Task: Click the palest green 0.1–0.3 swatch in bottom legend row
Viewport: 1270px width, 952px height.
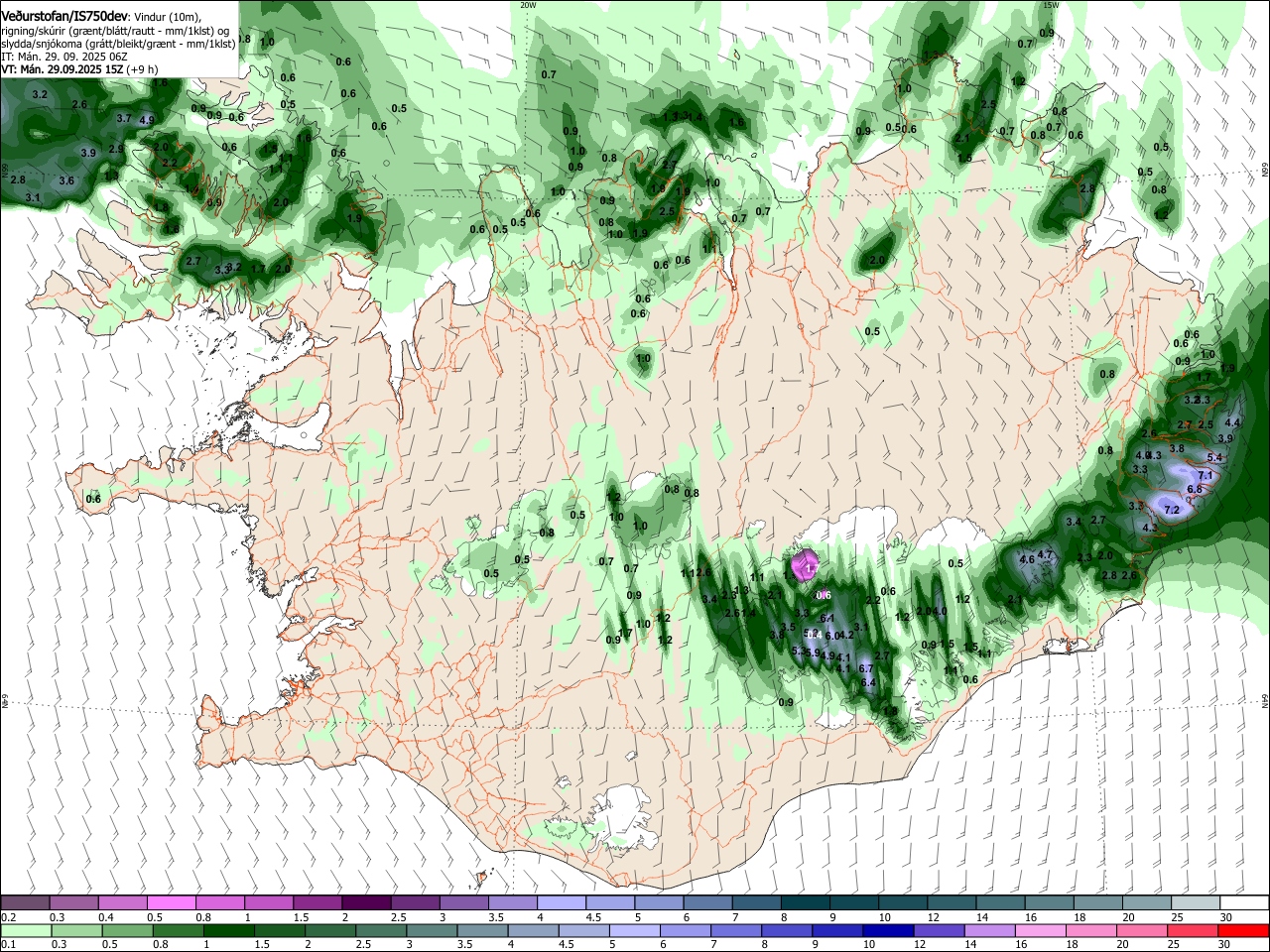Action: point(25,931)
